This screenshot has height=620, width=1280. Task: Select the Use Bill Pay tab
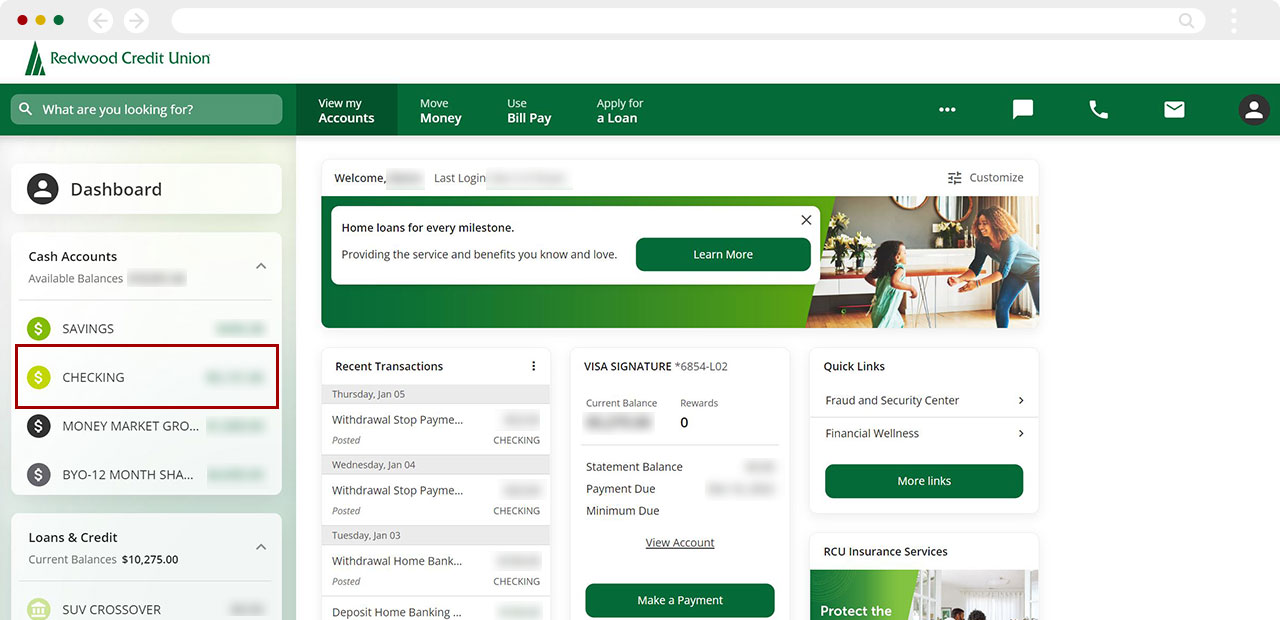pyautogui.click(x=529, y=110)
